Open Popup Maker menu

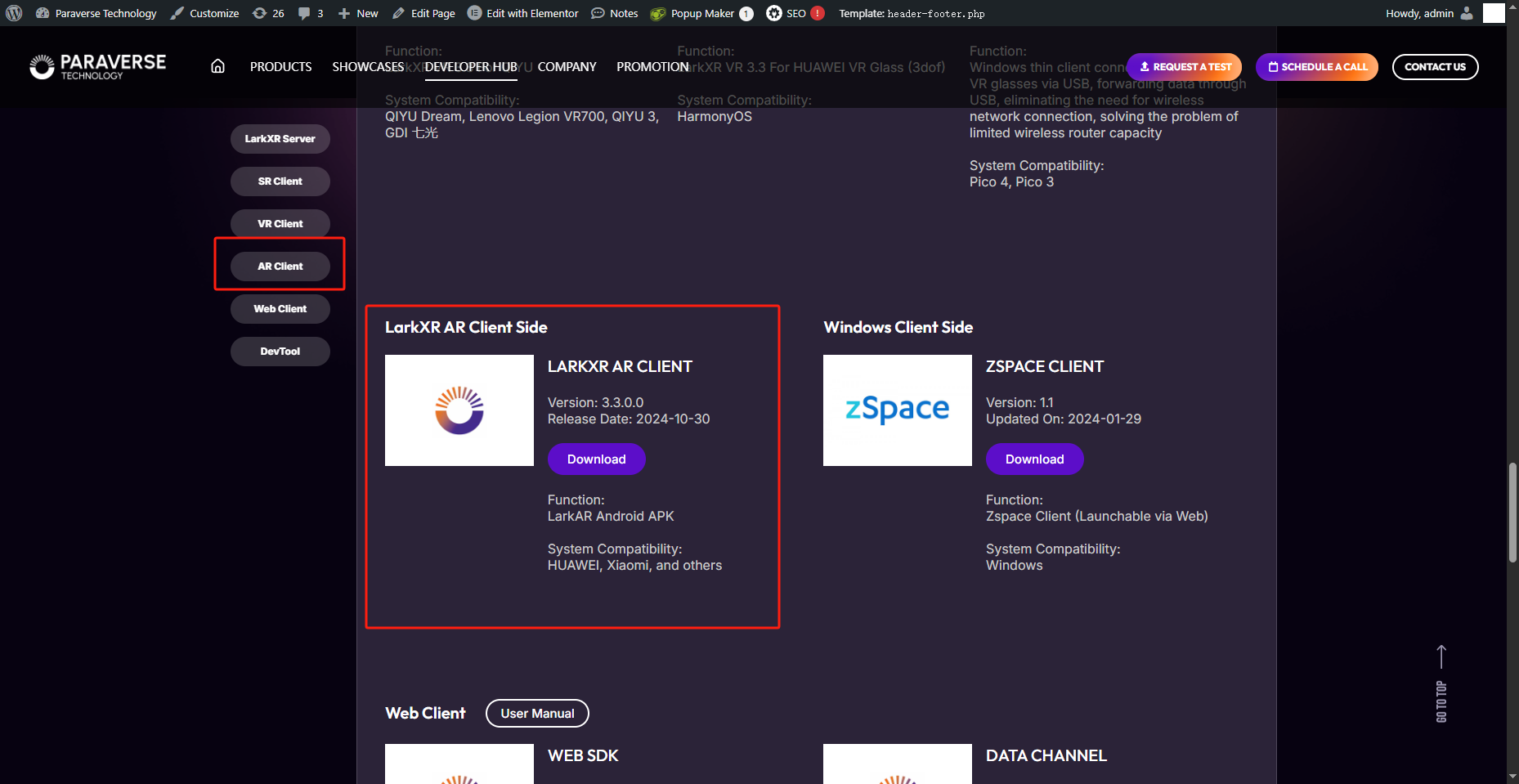701,13
